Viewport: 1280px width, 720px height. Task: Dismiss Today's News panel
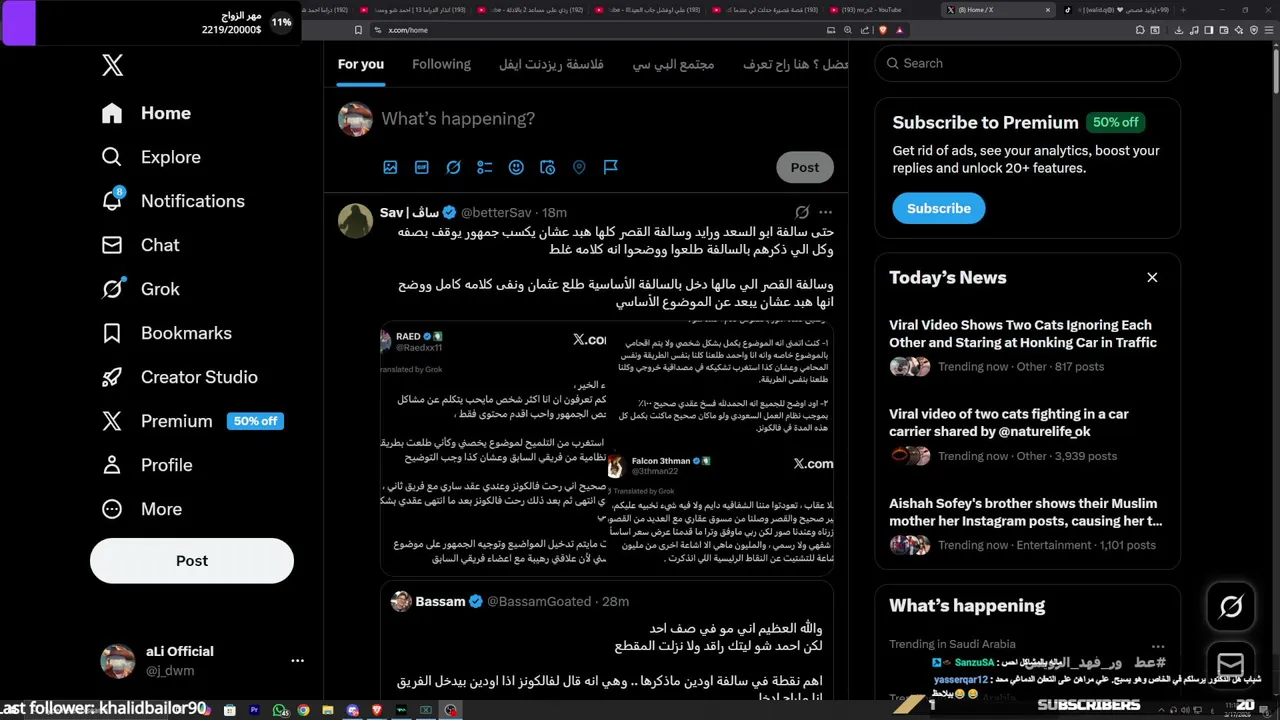click(1152, 277)
